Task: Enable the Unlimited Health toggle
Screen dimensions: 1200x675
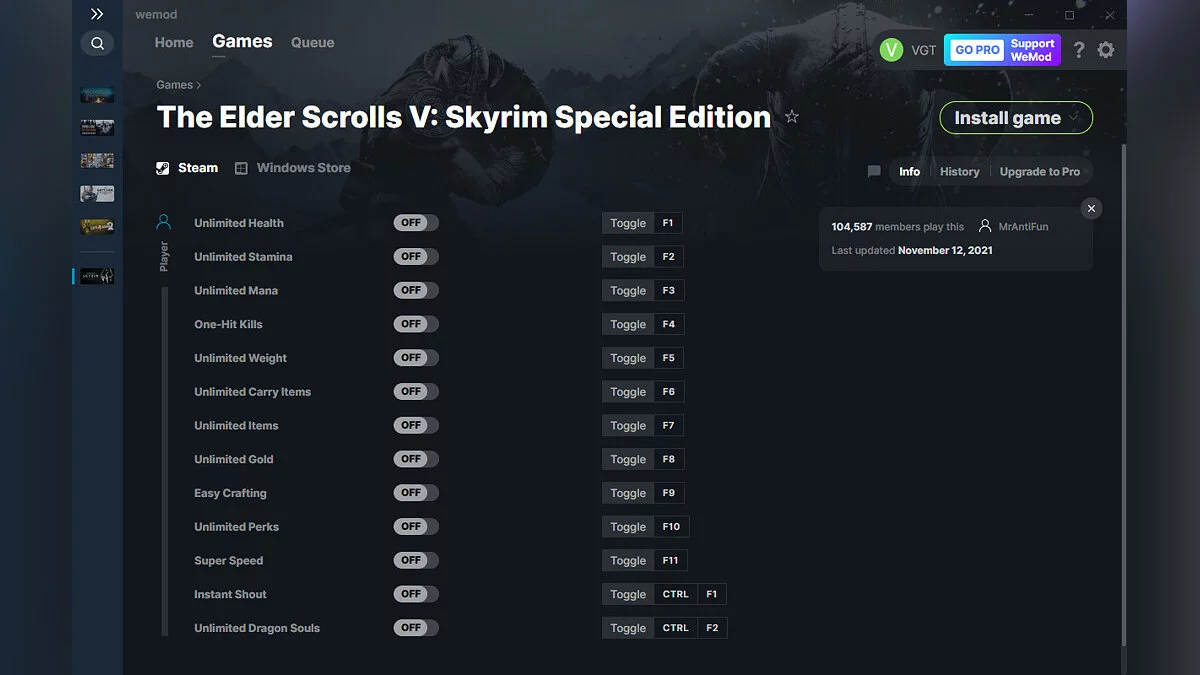Action: pos(415,222)
